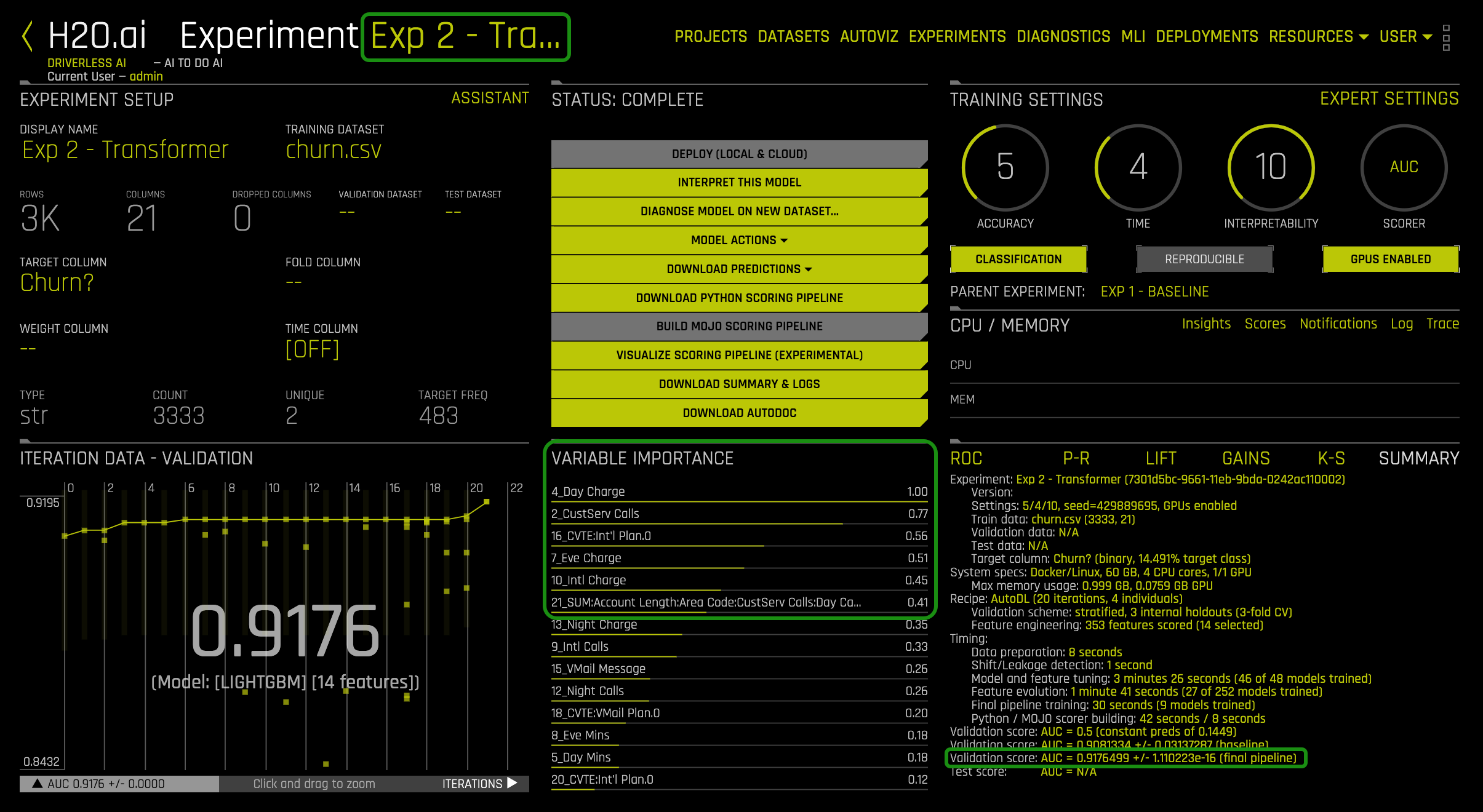Open the DEPLOYMENTS page
Screen dimensions: 1483x812
[1207, 36]
